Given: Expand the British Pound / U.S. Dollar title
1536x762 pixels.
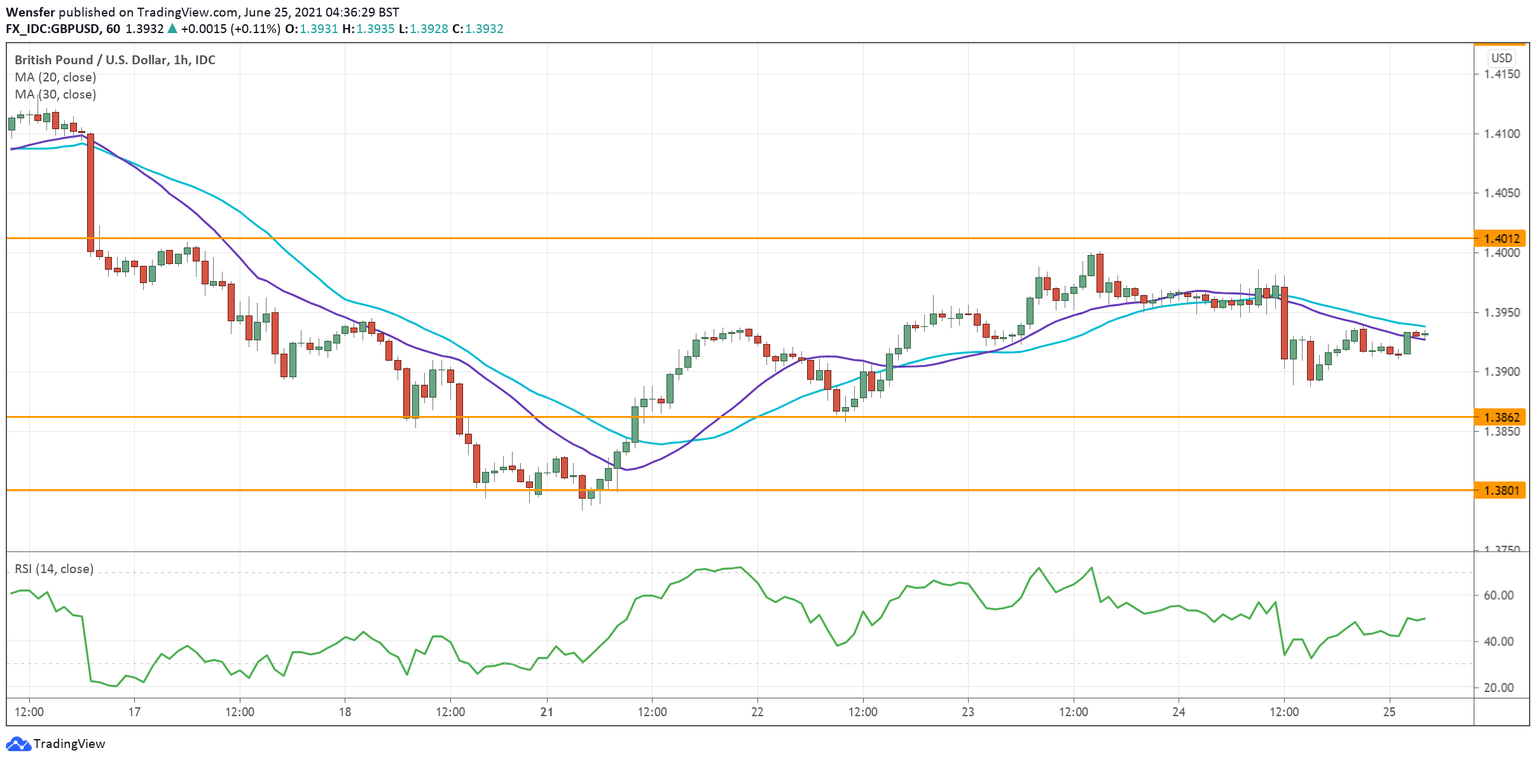Looking at the screenshot, I should (x=113, y=59).
